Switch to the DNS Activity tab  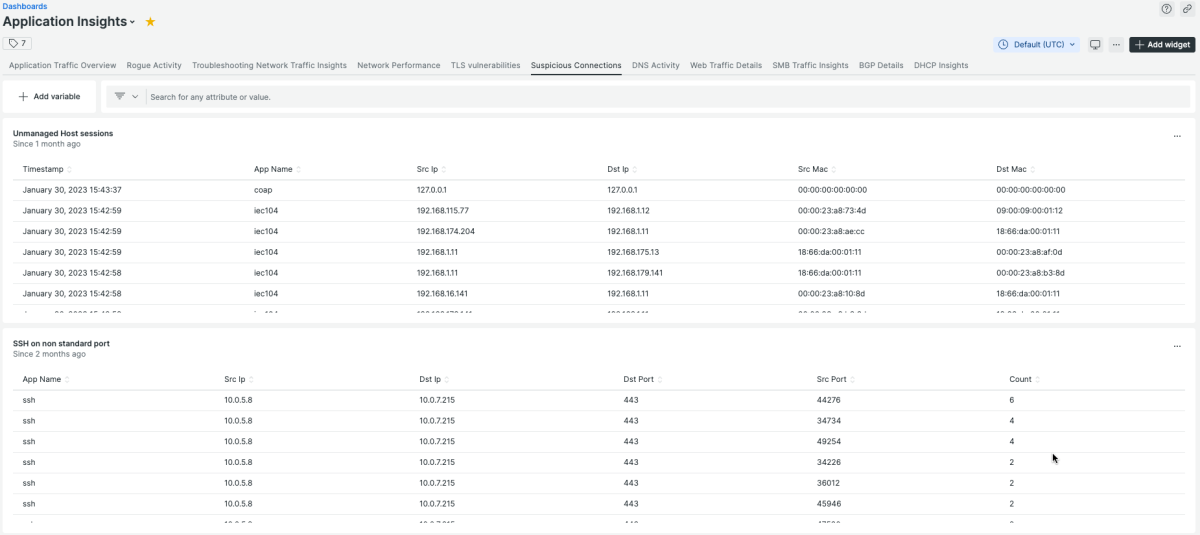click(x=655, y=66)
